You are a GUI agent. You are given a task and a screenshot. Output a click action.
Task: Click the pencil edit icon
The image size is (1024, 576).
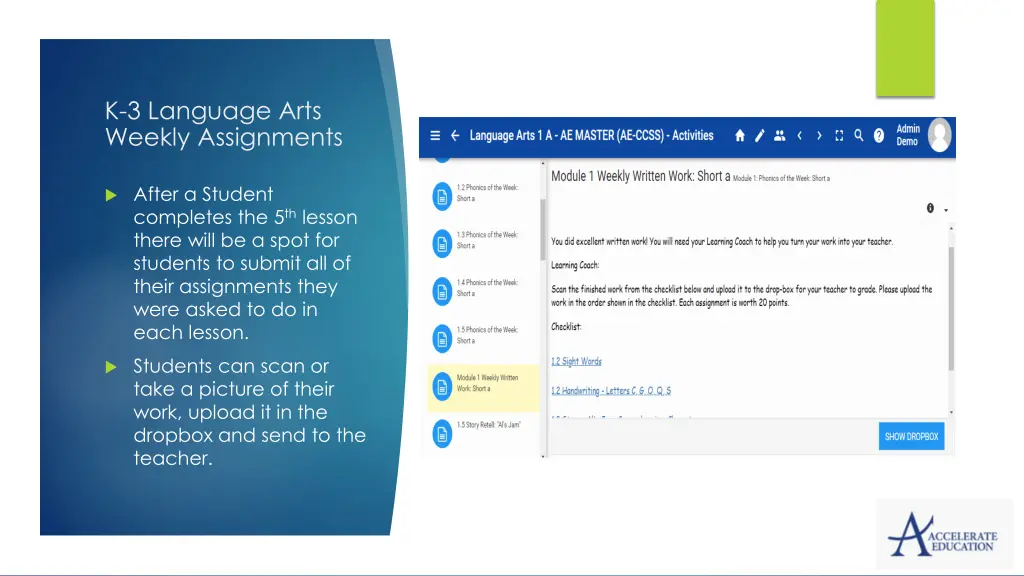point(759,136)
